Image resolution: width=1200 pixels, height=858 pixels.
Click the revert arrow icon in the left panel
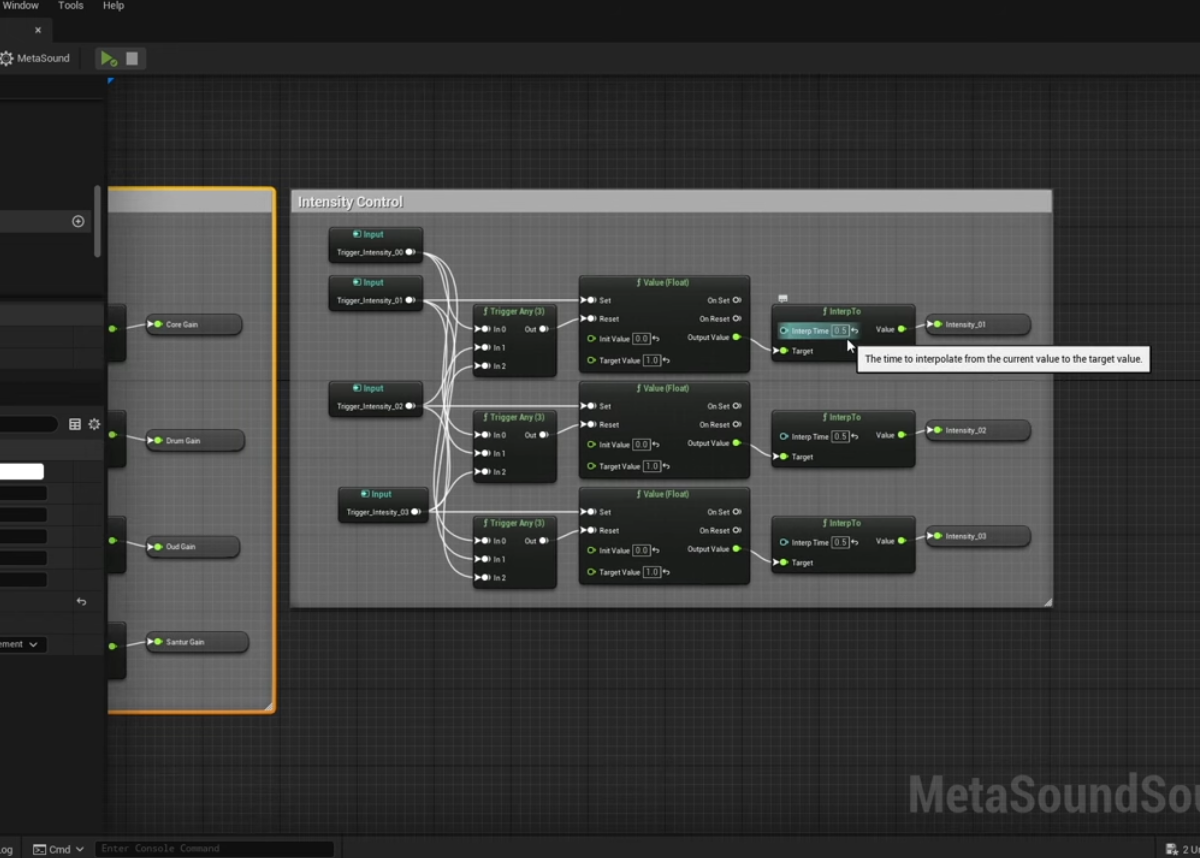pyautogui.click(x=81, y=601)
